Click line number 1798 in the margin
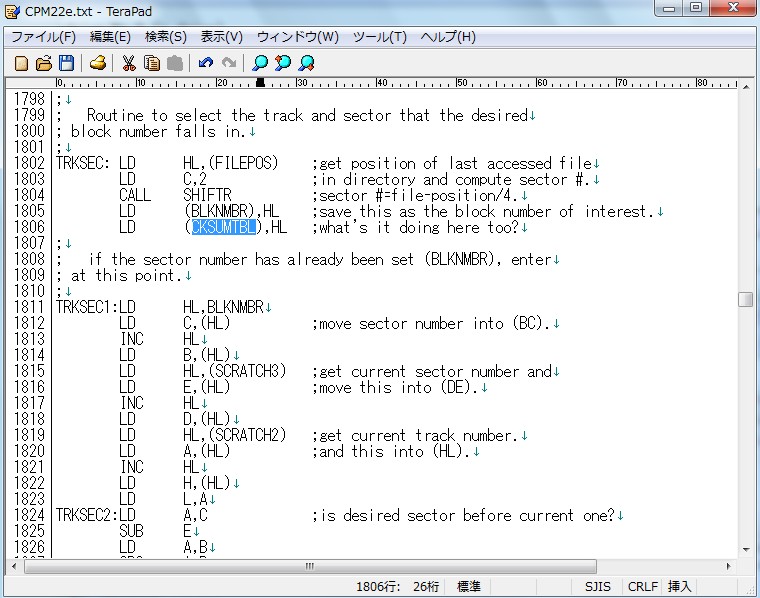The height and width of the screenshot is (598, 760). point(29,99)
